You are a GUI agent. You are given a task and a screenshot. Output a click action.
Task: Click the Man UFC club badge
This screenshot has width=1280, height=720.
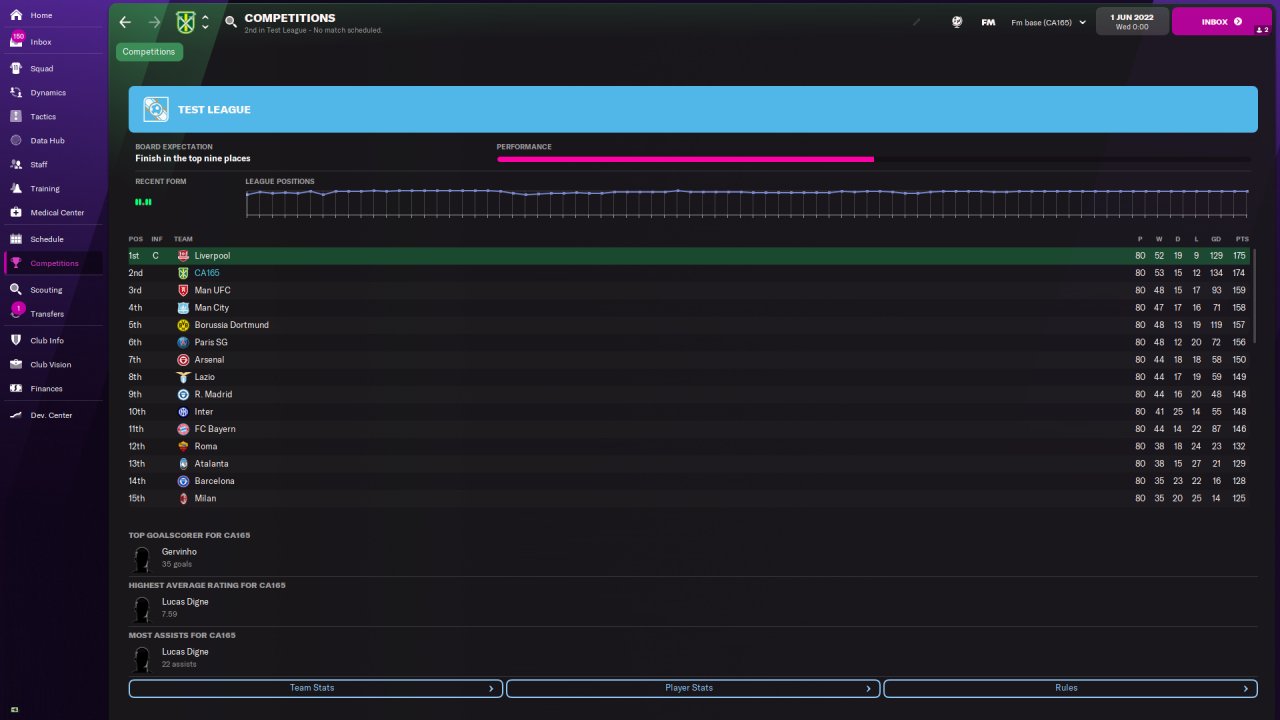(183, 291)
